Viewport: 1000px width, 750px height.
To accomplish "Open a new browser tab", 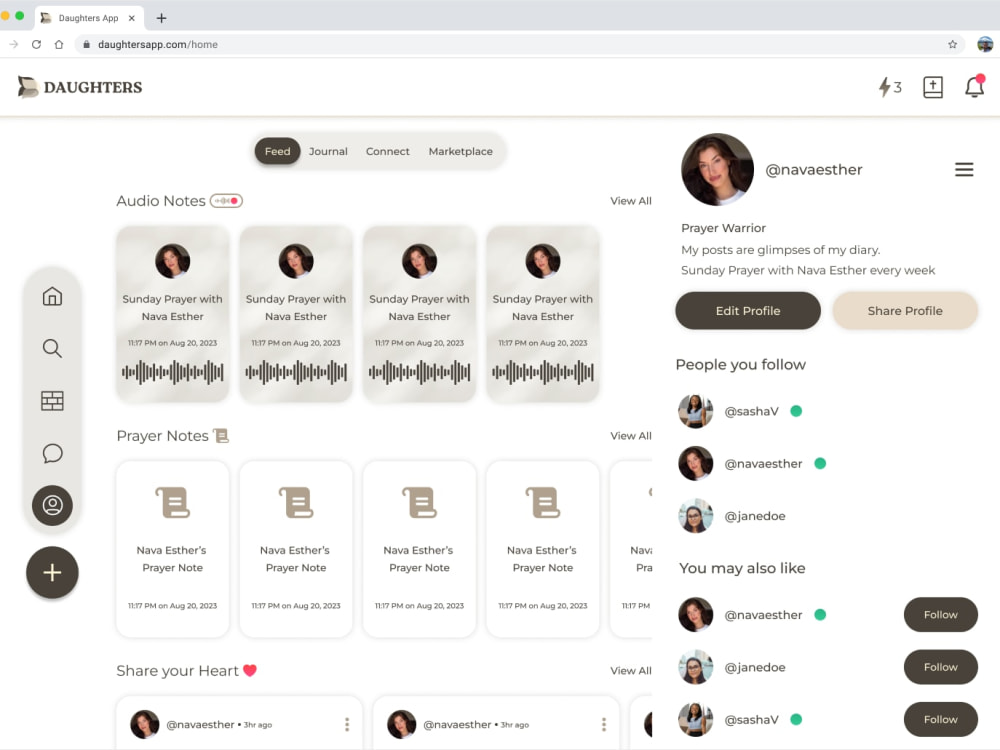I will point(161,18).
